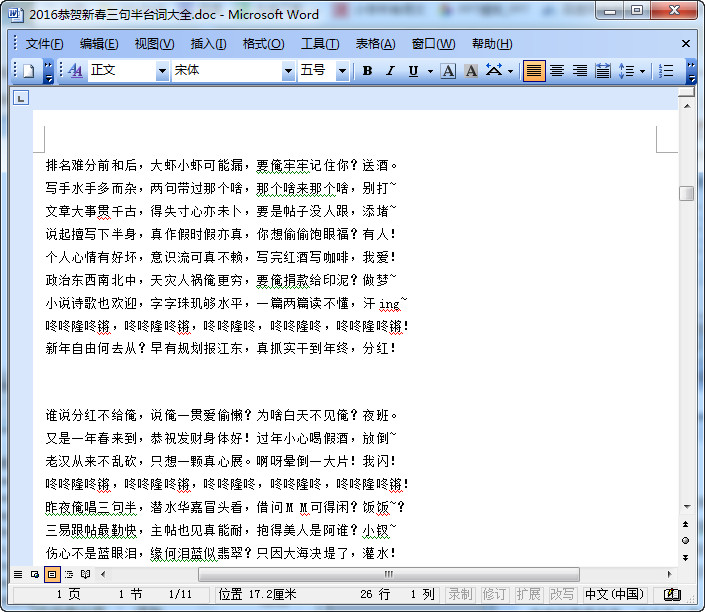Click spelling and grammar status icon
705x612 pixels.
point(672,594)
